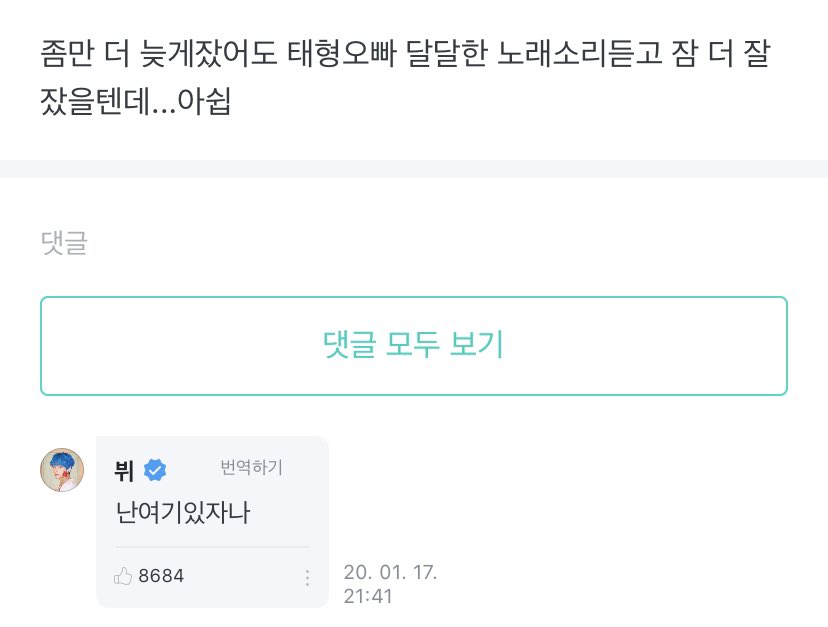Translate the comment with 번역하기
This screenshot has width=828, height=627.
(x=251, y=467)
